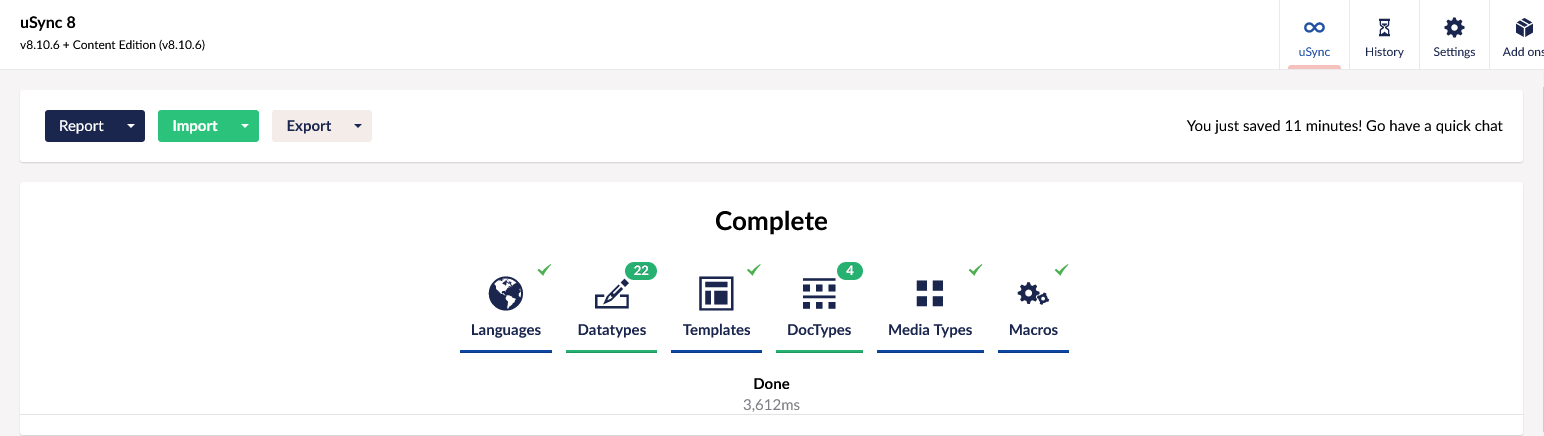Click the 4 badge on DocTypes

click(x=850, y=271)
